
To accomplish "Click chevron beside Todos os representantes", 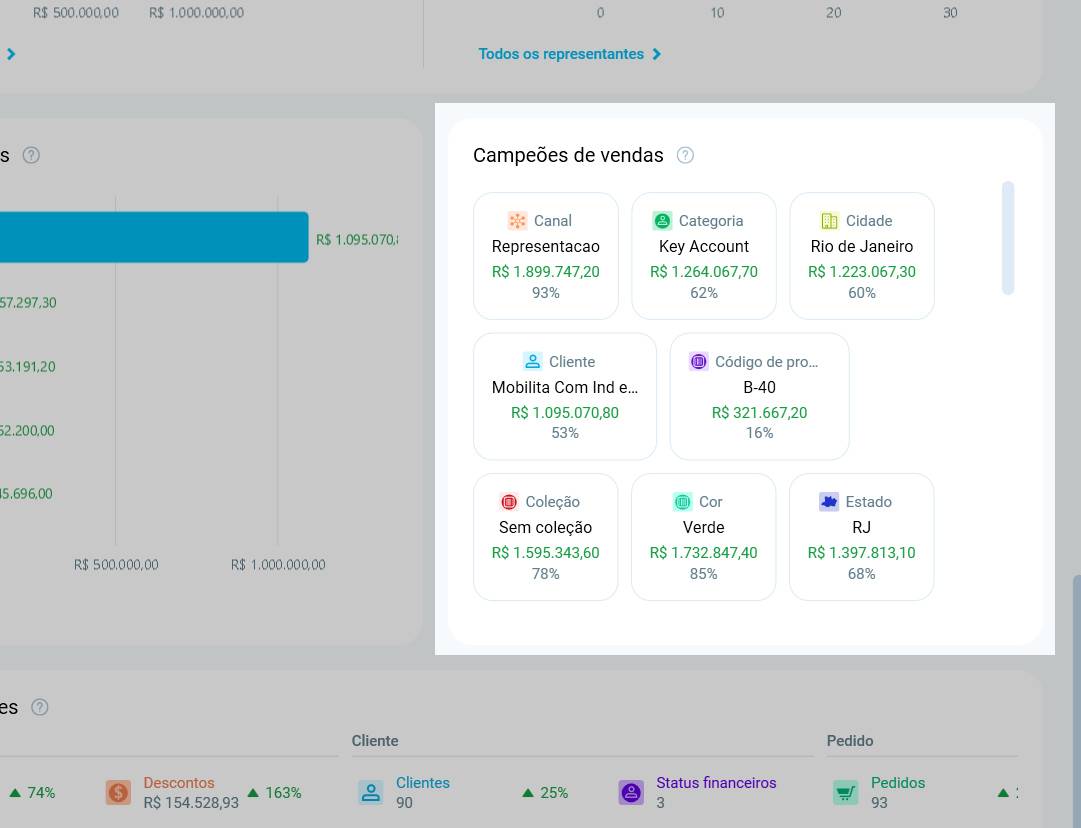I will [656, 54].
